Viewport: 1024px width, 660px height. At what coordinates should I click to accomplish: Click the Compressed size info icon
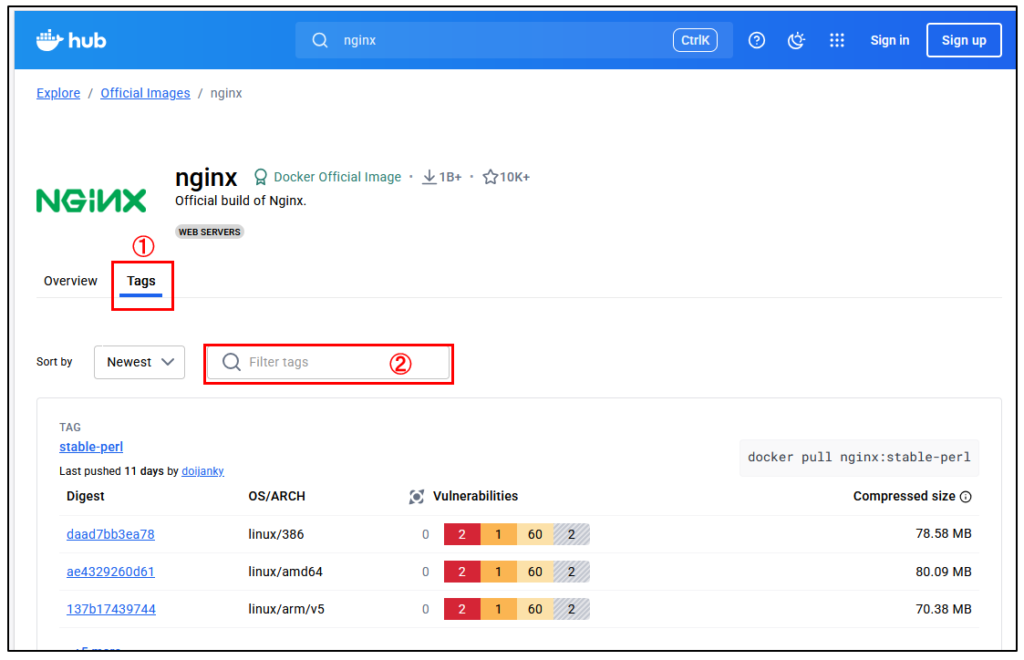point(965,497)
